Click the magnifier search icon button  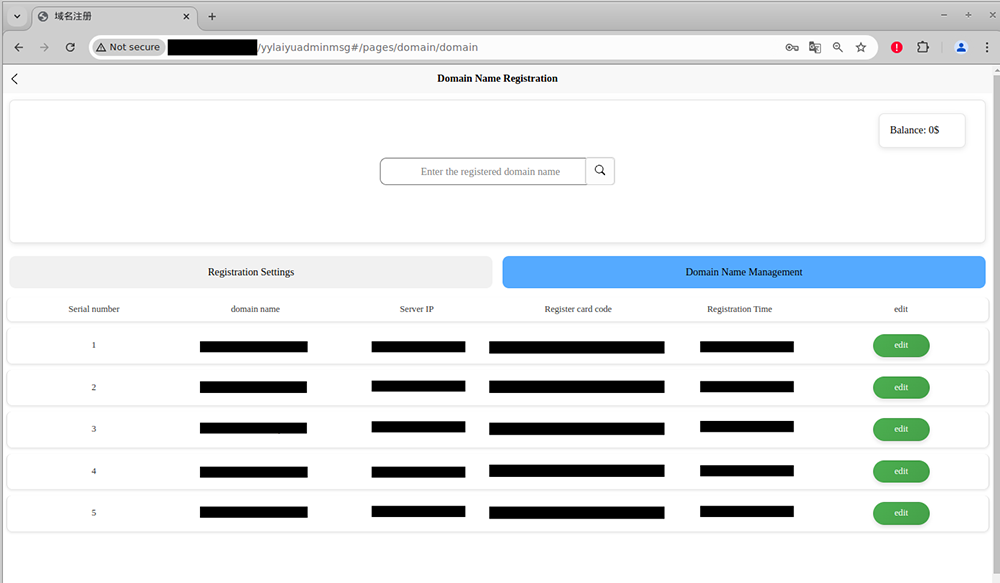(x=600, y=171)
